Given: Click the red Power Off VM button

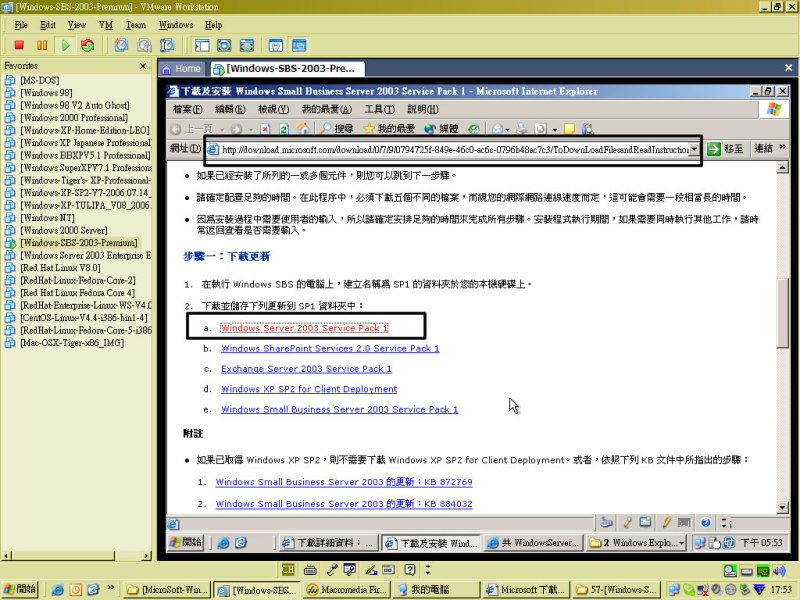Looking at the screenshot, I should (19, 45).
